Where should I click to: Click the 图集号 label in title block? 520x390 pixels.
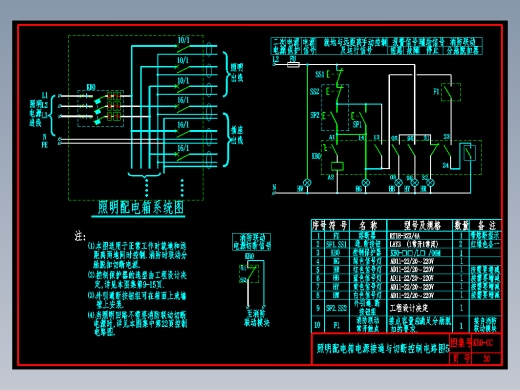(x=461, y=343)
